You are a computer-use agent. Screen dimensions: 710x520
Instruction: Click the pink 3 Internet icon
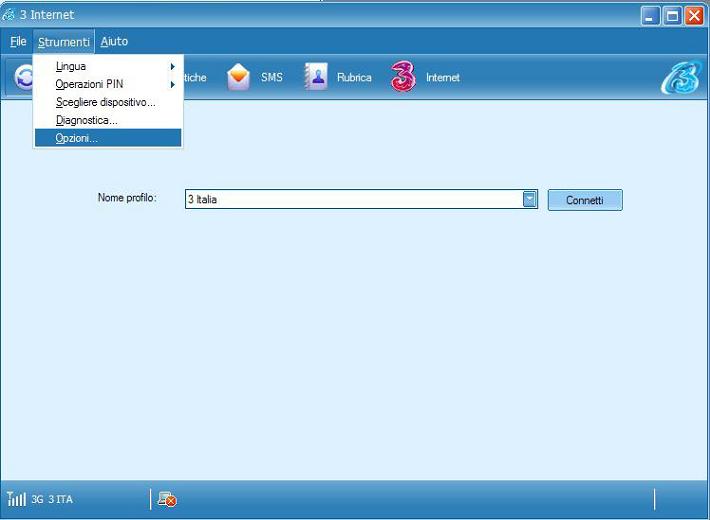click(403, 77)
